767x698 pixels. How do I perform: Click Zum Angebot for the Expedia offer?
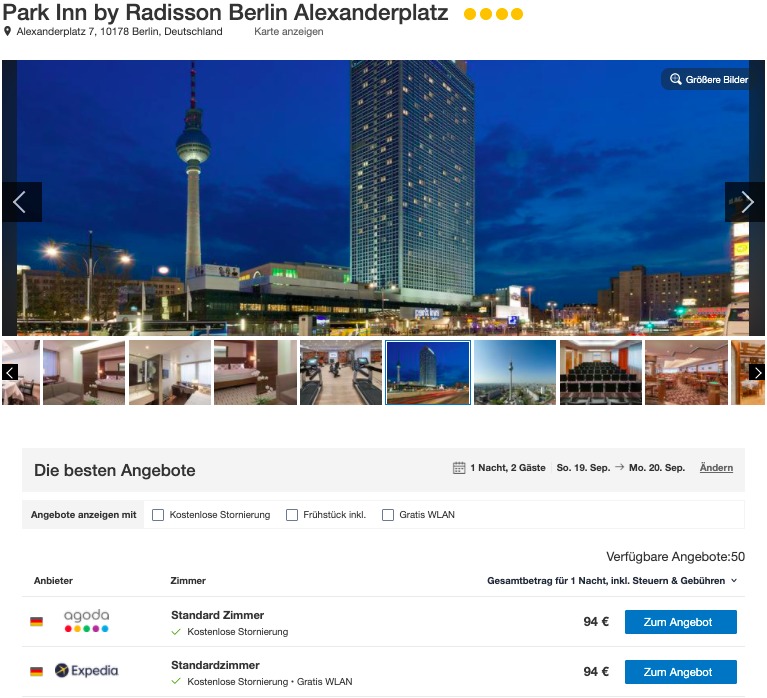[680, 672]
